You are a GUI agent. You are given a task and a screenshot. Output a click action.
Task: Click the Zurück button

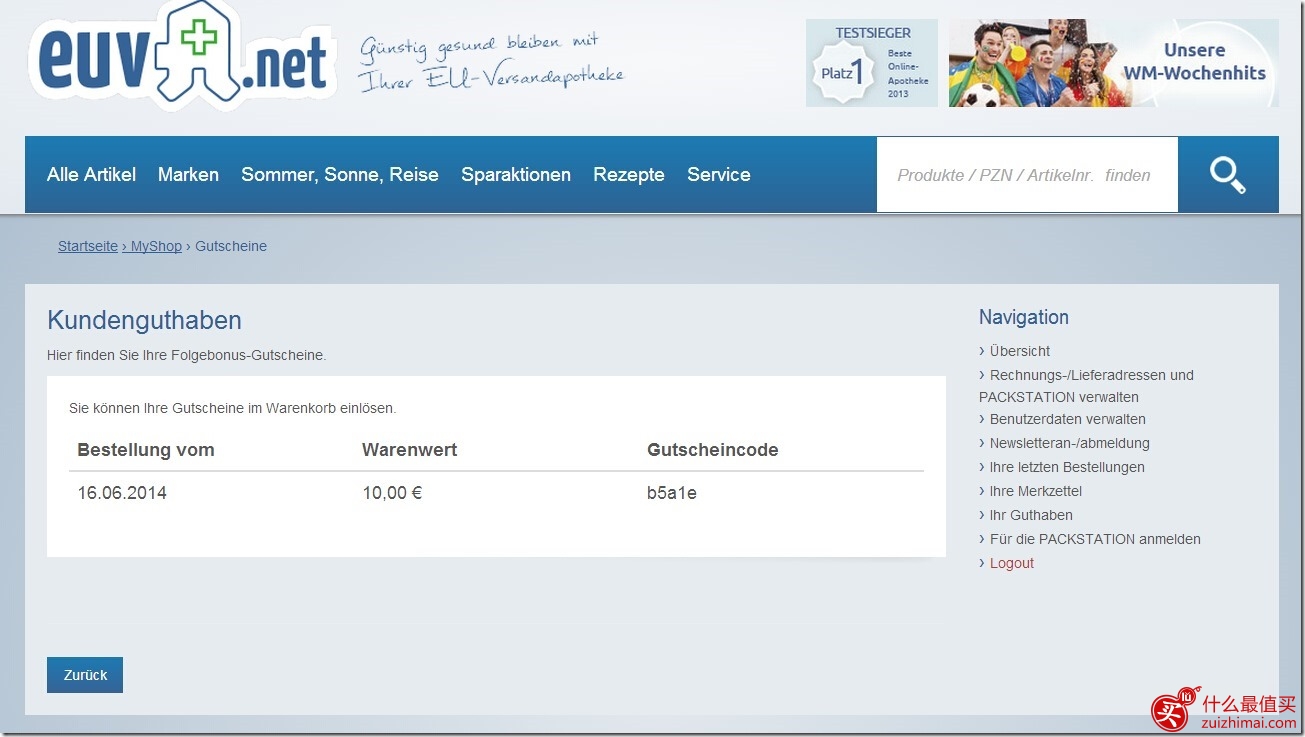point(85,675)
